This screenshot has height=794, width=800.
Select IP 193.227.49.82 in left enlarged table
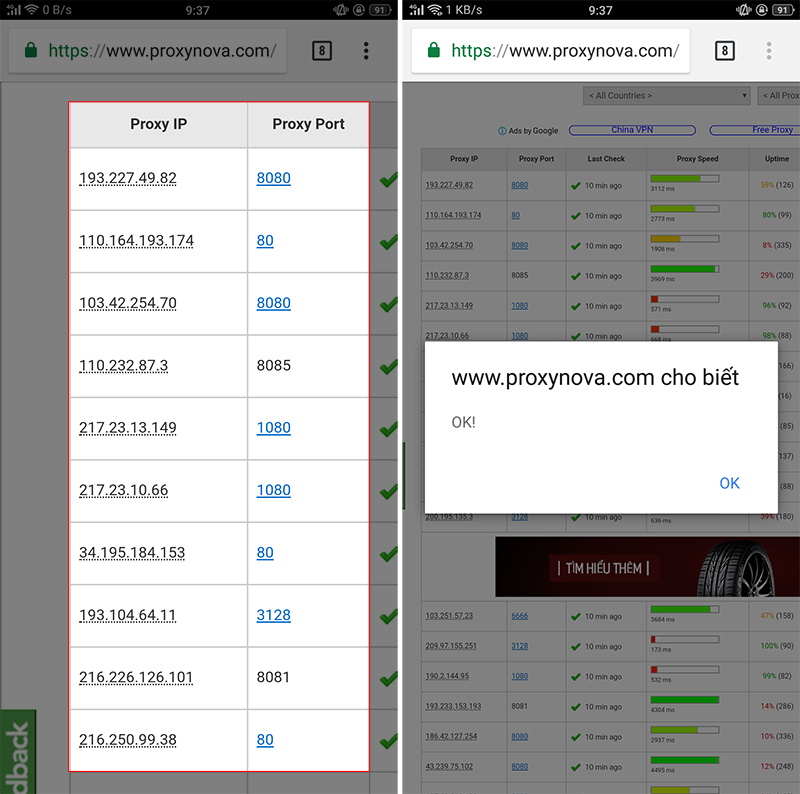coord(128,178)
